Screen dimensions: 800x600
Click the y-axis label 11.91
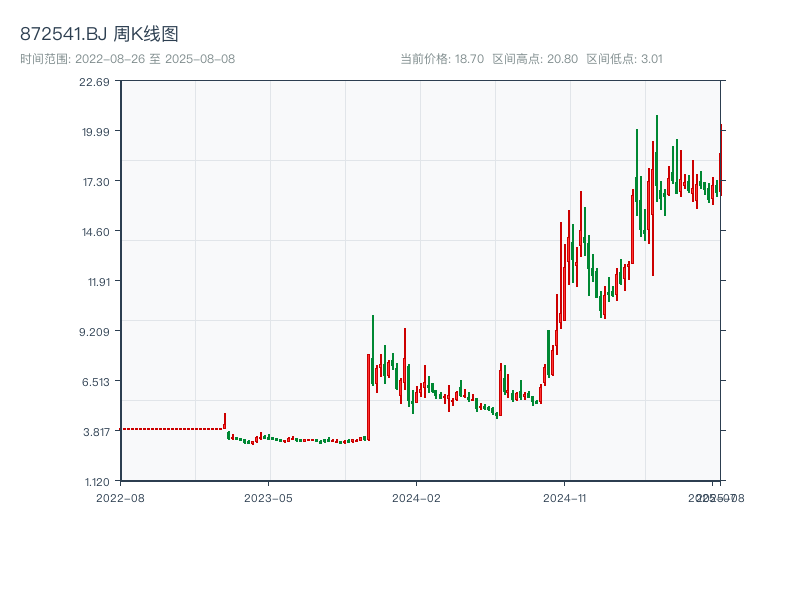pos(99,282)
